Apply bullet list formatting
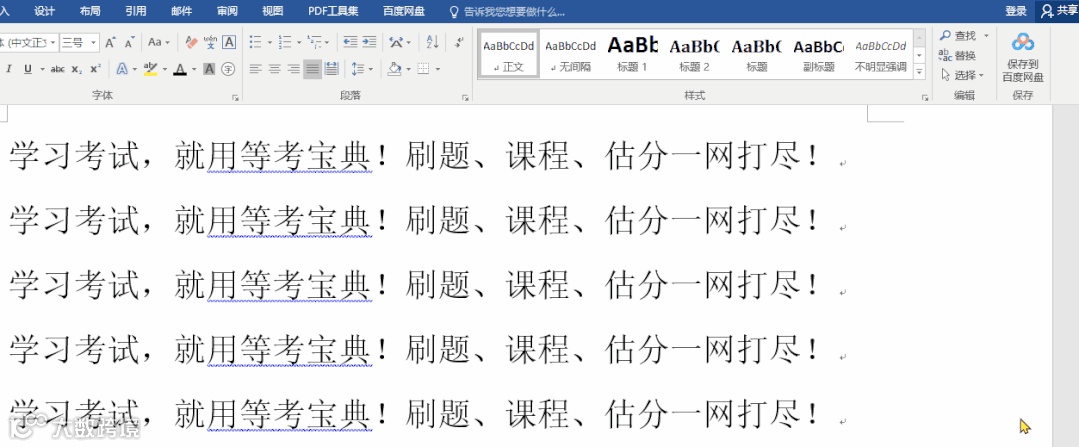The width and height of the screenshot is (1079, 447). [255, 43]
